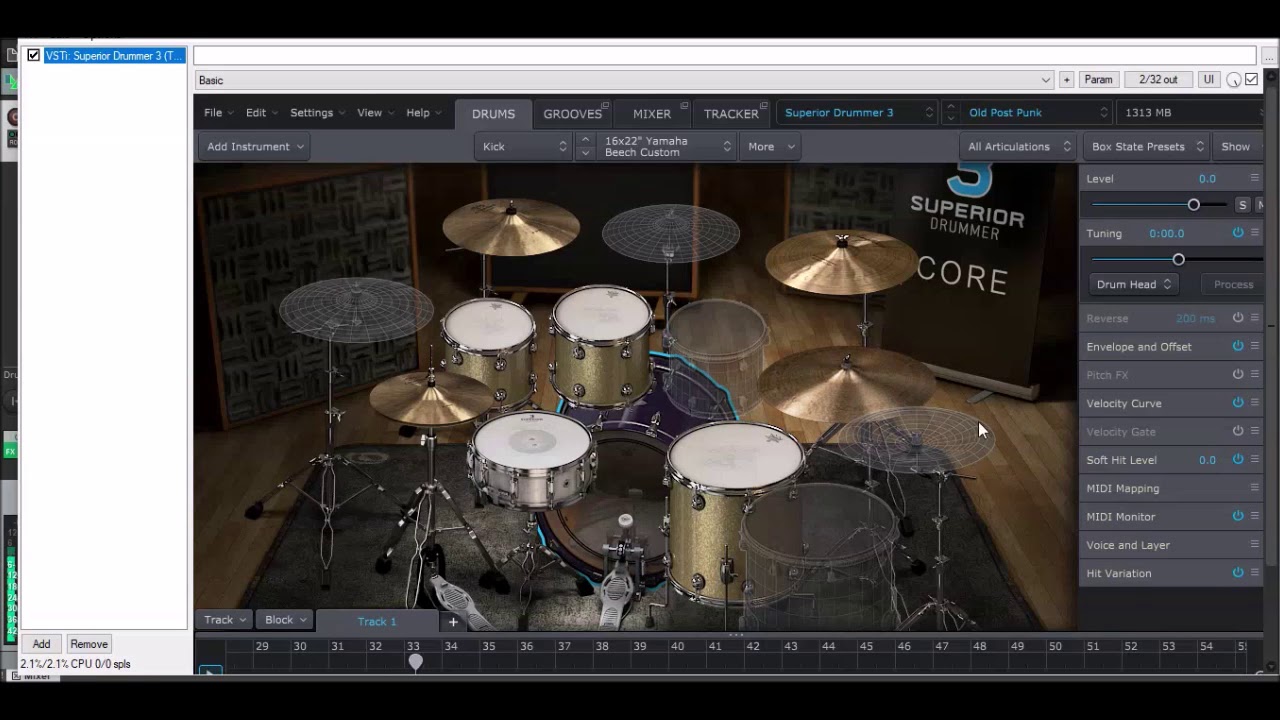Viewport: 1280px width, 720px height.
Task: Solo the instrument with the S button
Action: pos(1242,204)
